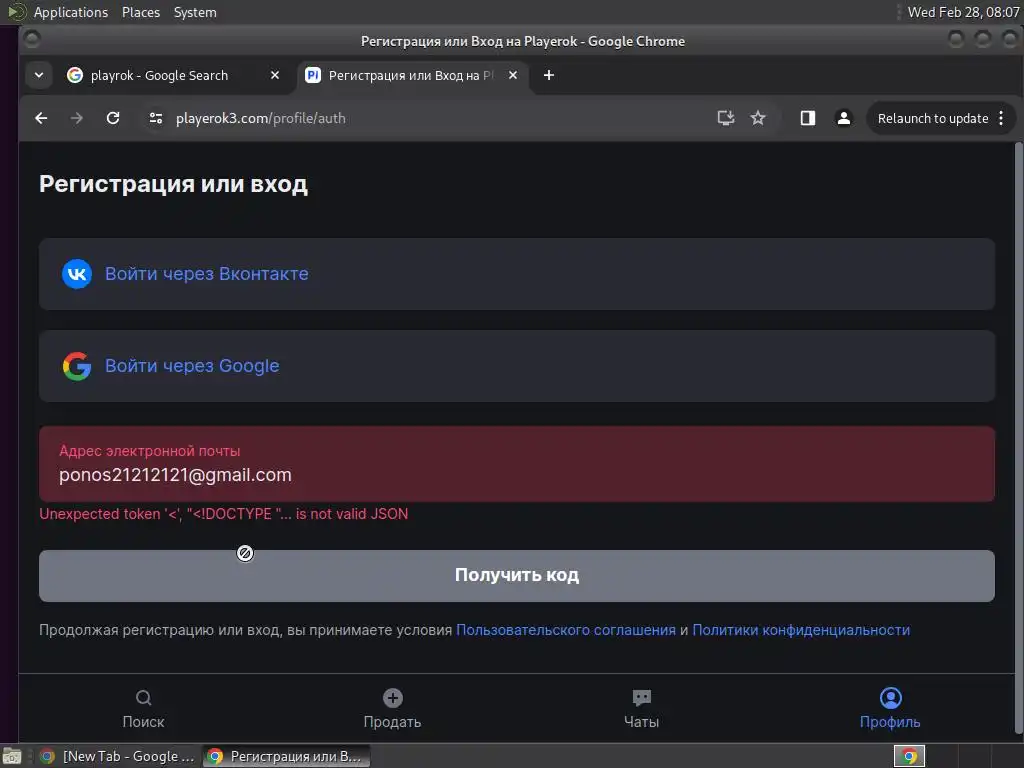Click the address bar URL
Viewport: 1024px width, 768px height.
[x=261, y=118]
